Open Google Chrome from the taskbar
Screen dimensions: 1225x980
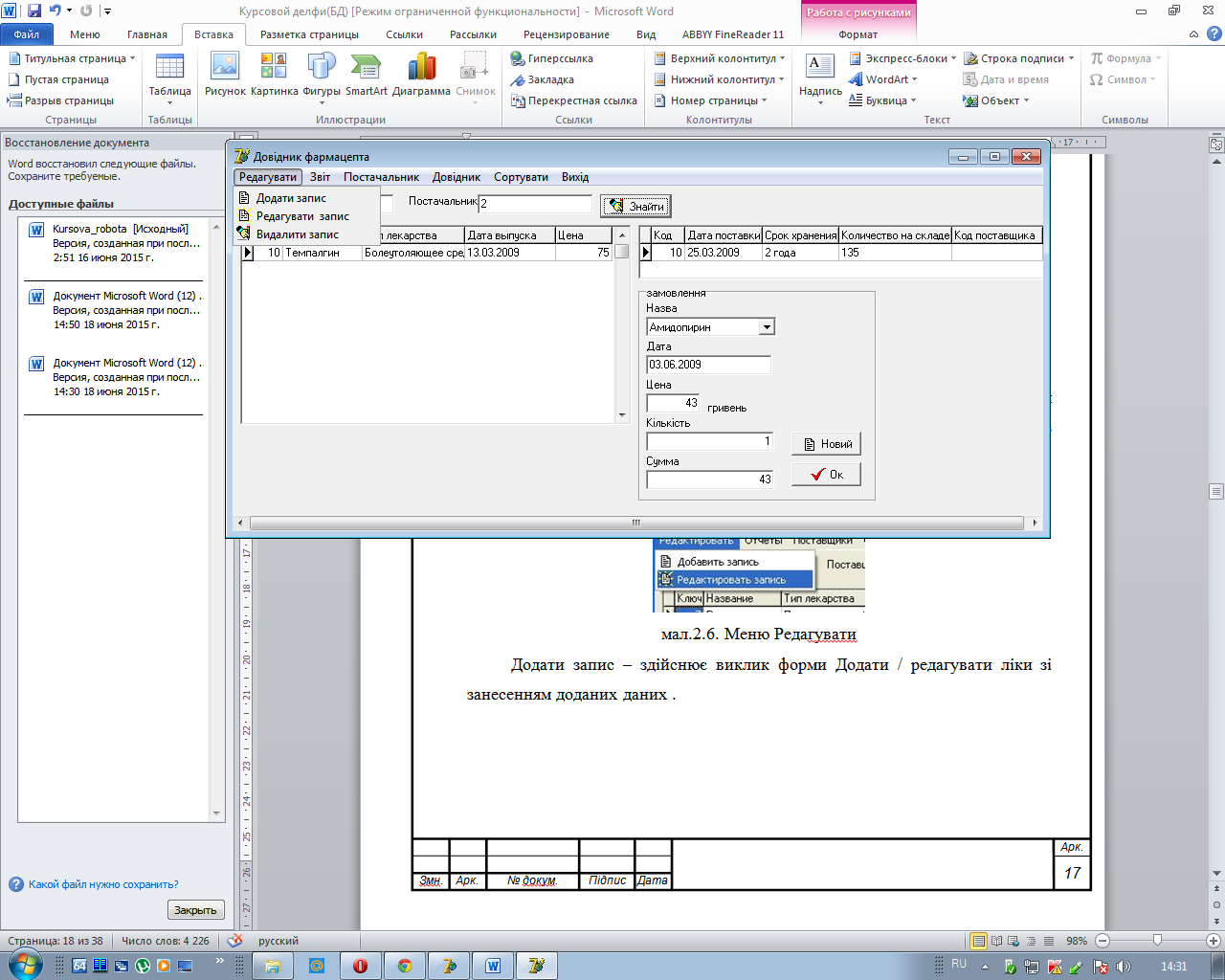[405, 966]
